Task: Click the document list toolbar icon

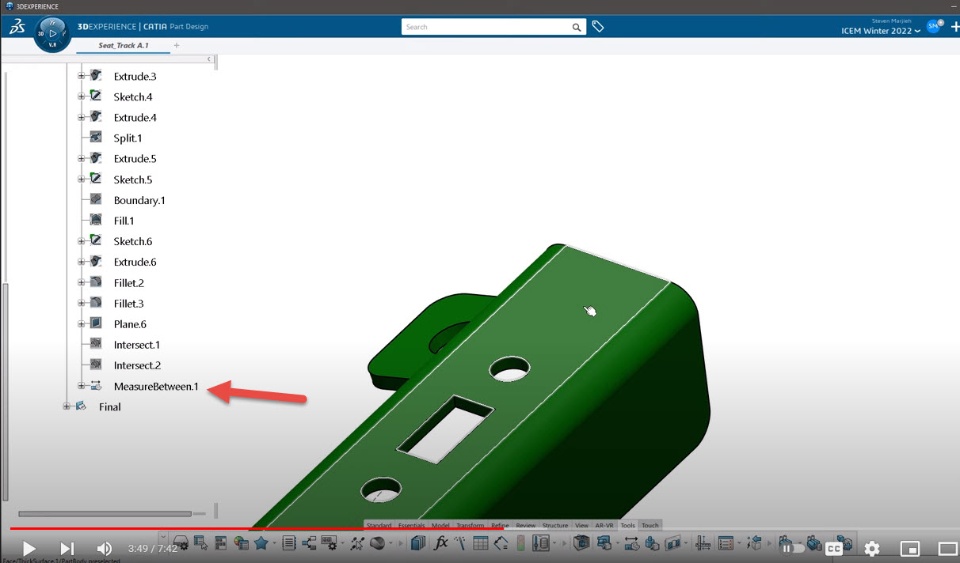Action: (289, 543)
